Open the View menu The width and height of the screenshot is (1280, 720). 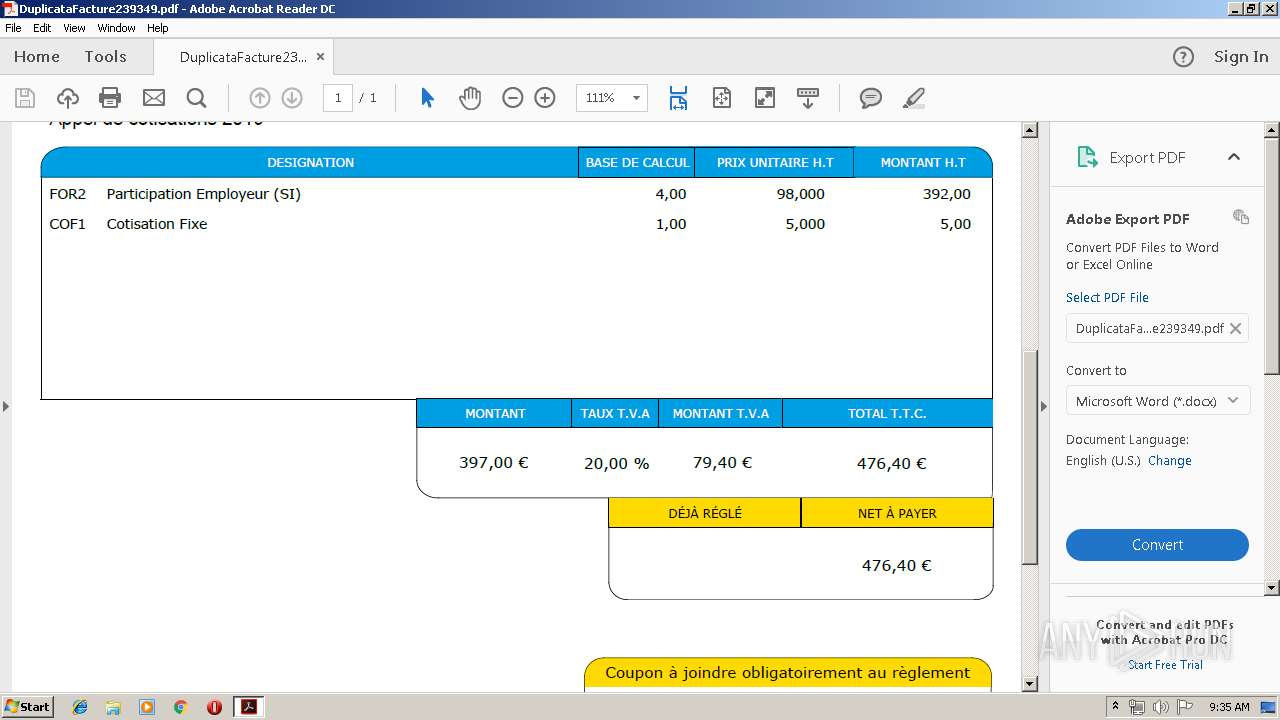click(75, 28)
